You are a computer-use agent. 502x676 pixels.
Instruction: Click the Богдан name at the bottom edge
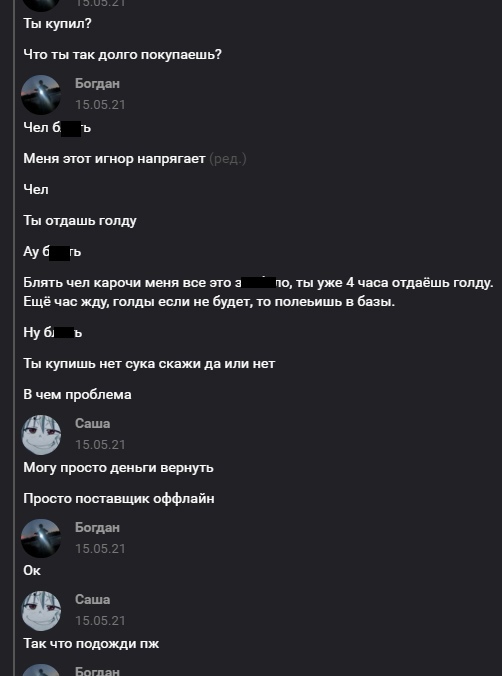(x=97, y=671)
